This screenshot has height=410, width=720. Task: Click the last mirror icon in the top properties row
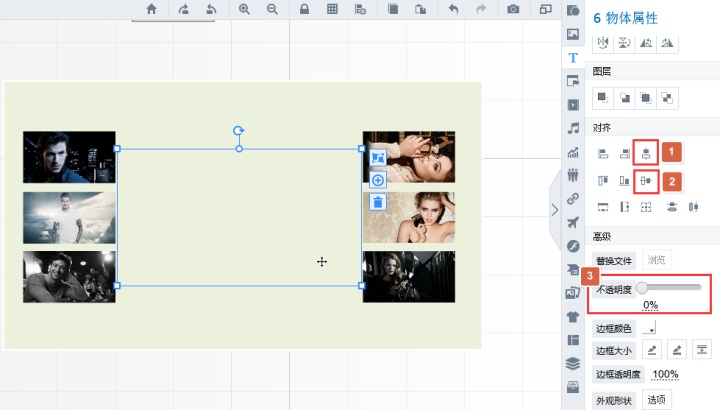667,43
